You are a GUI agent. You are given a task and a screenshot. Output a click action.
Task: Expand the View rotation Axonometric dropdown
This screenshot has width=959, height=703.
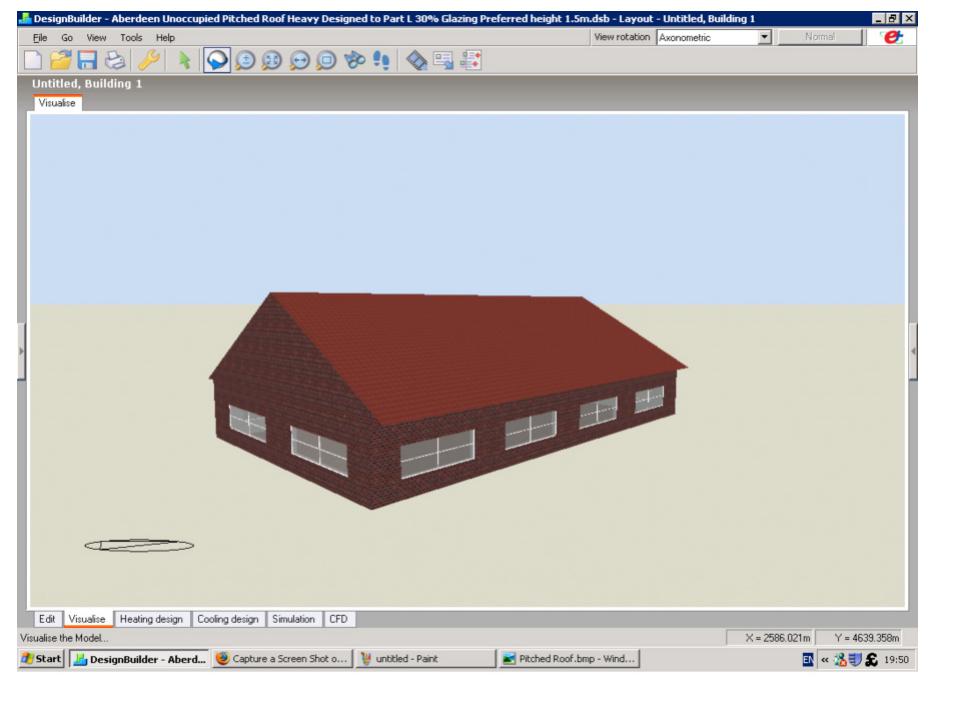pyautogui.click(x=764, y=37)
